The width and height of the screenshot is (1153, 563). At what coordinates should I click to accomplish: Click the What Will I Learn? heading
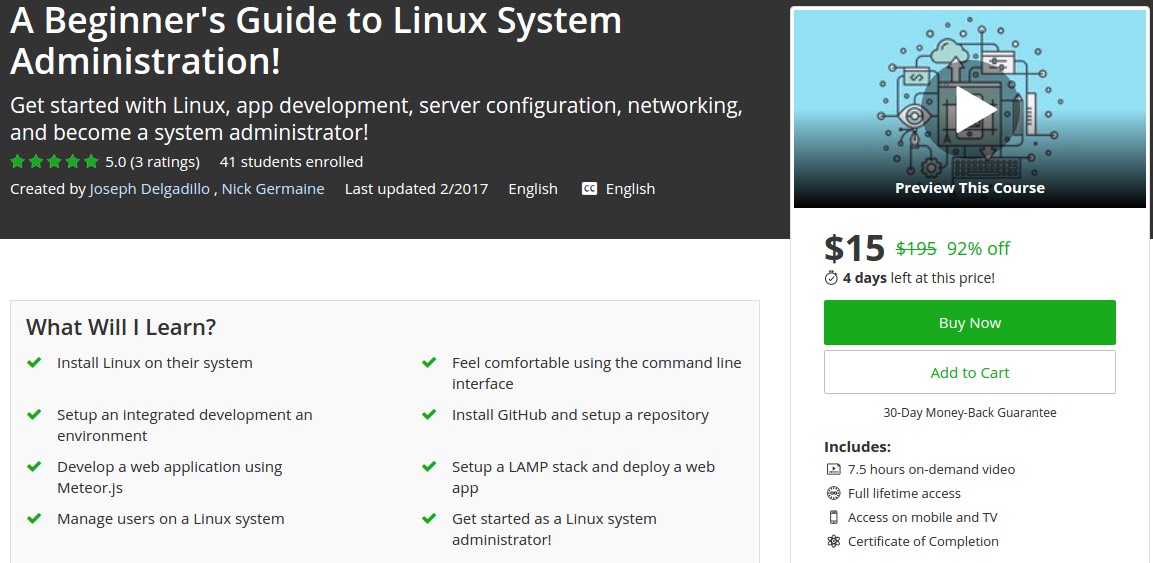point(121,327)
